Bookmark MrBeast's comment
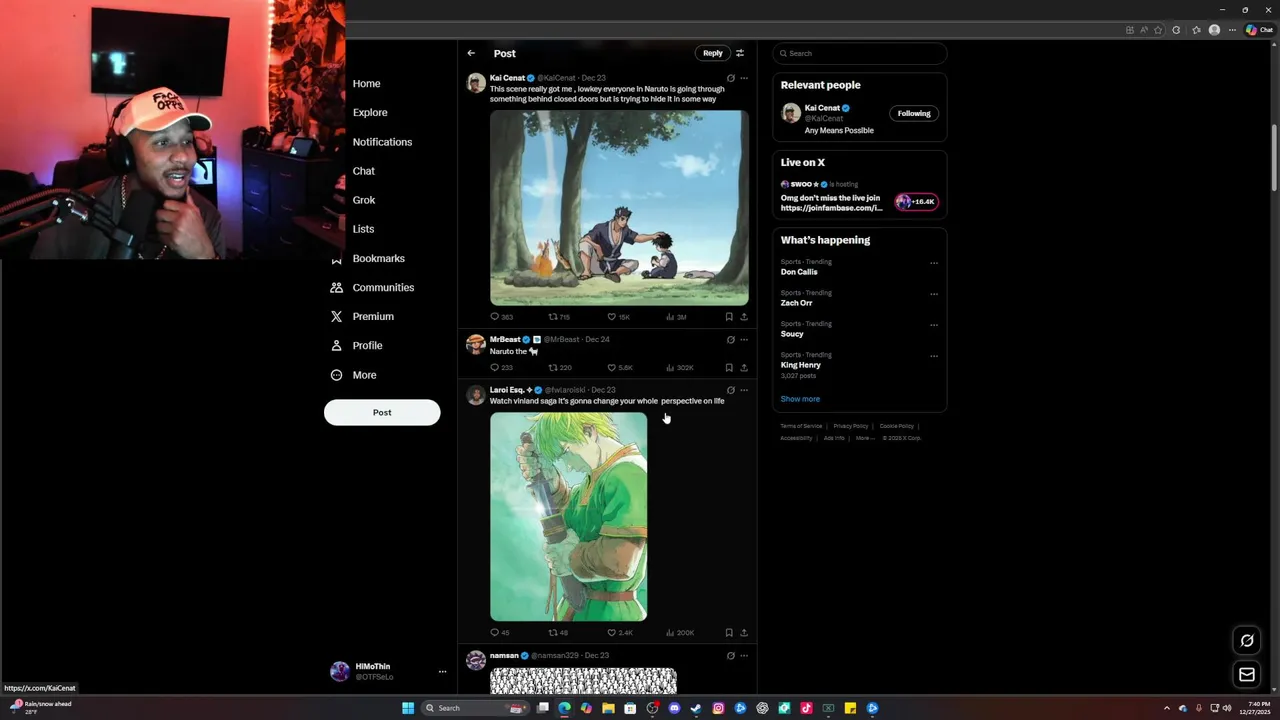1280x720 pixels. (729, 368)
